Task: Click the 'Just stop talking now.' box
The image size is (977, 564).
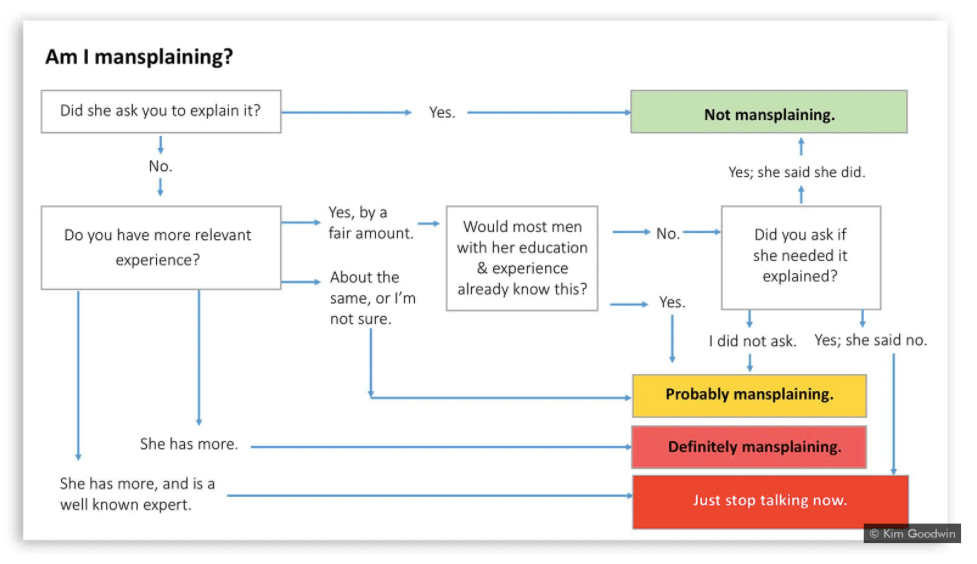Action: (x=769, y=500)
